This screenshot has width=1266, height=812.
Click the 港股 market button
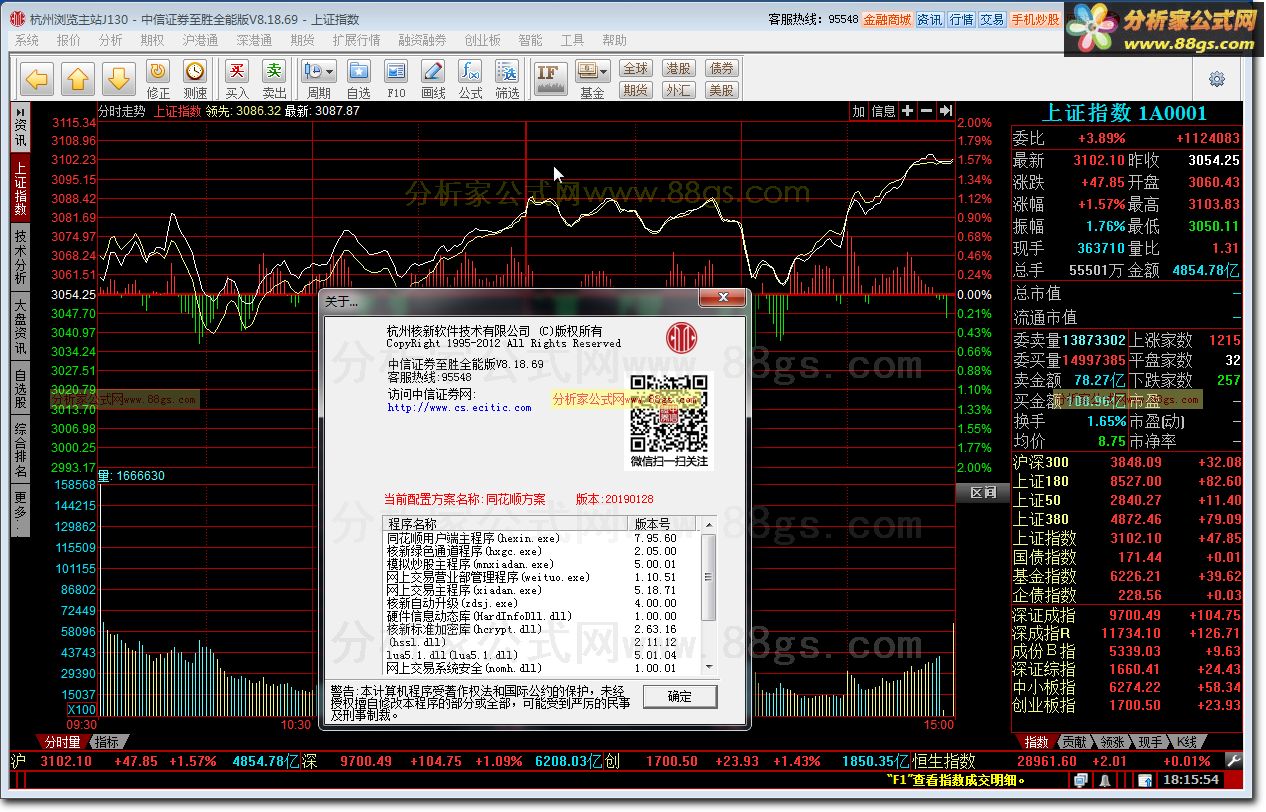pyautogui.click(x=678, y=68)
